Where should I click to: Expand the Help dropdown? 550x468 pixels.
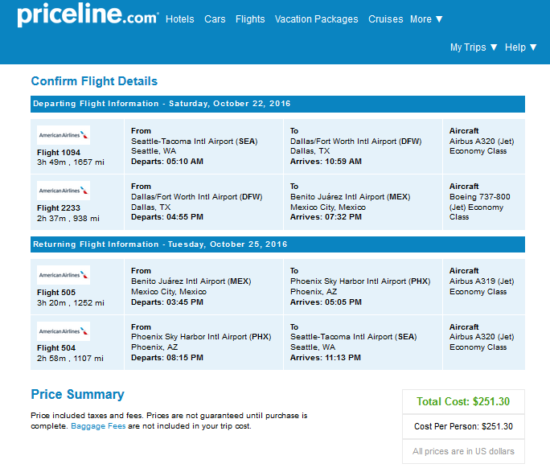521,47
